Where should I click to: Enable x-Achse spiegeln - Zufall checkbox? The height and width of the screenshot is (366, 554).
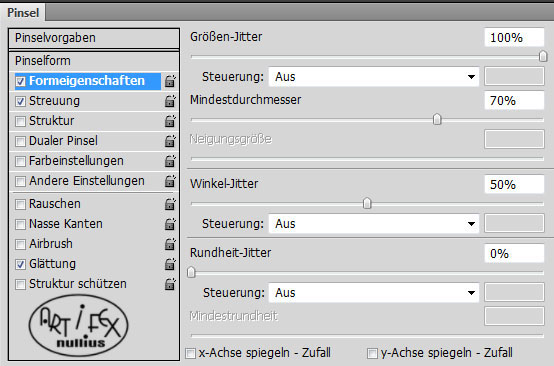190,353
